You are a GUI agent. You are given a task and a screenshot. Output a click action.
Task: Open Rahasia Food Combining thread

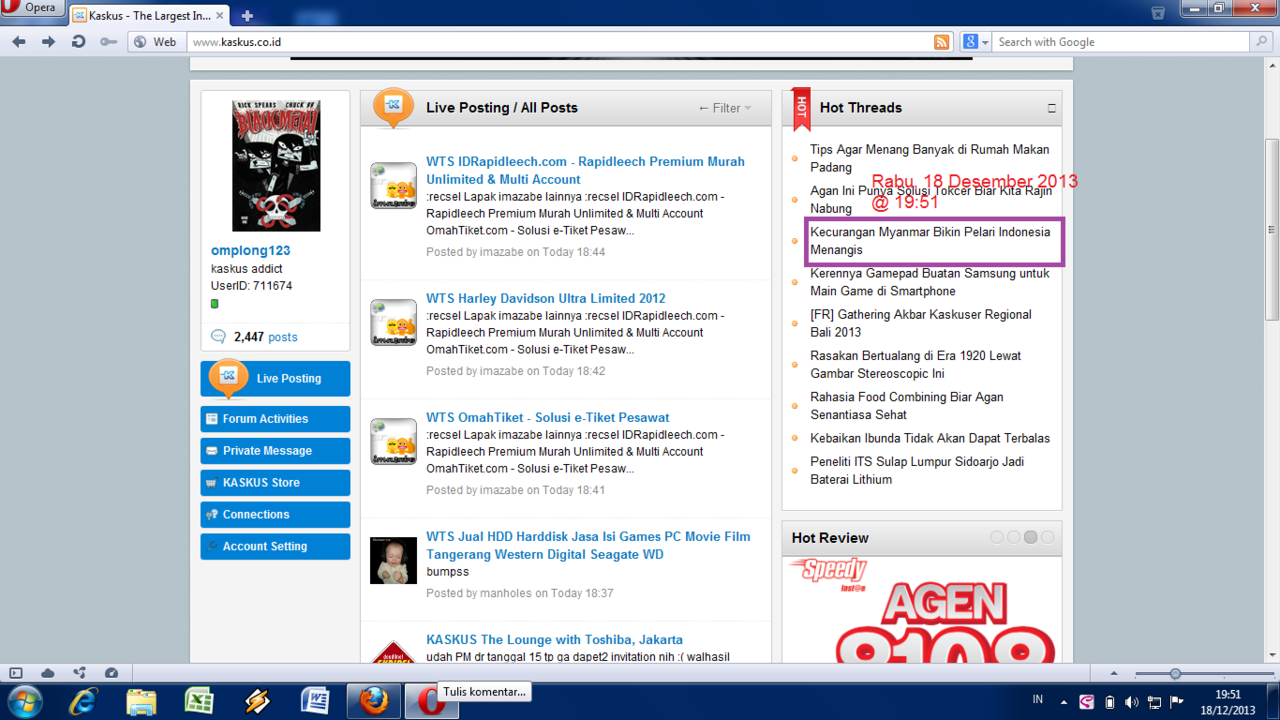(906, 405)
